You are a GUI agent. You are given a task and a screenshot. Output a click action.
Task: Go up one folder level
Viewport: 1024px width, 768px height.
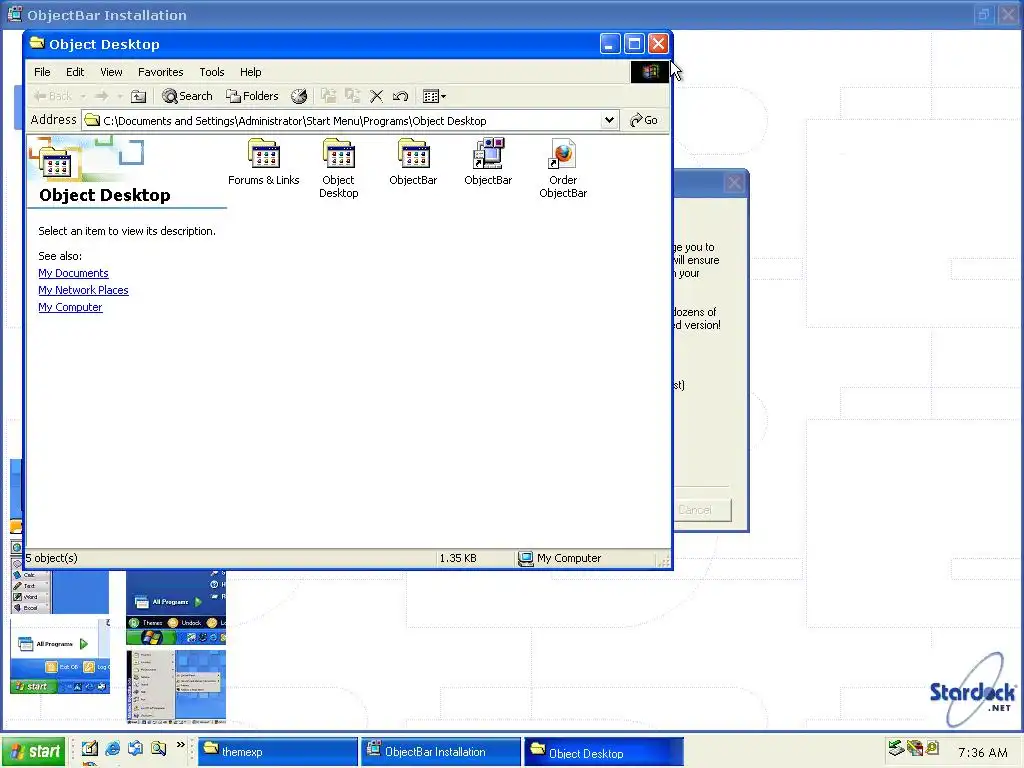click(x=138, y=97)
